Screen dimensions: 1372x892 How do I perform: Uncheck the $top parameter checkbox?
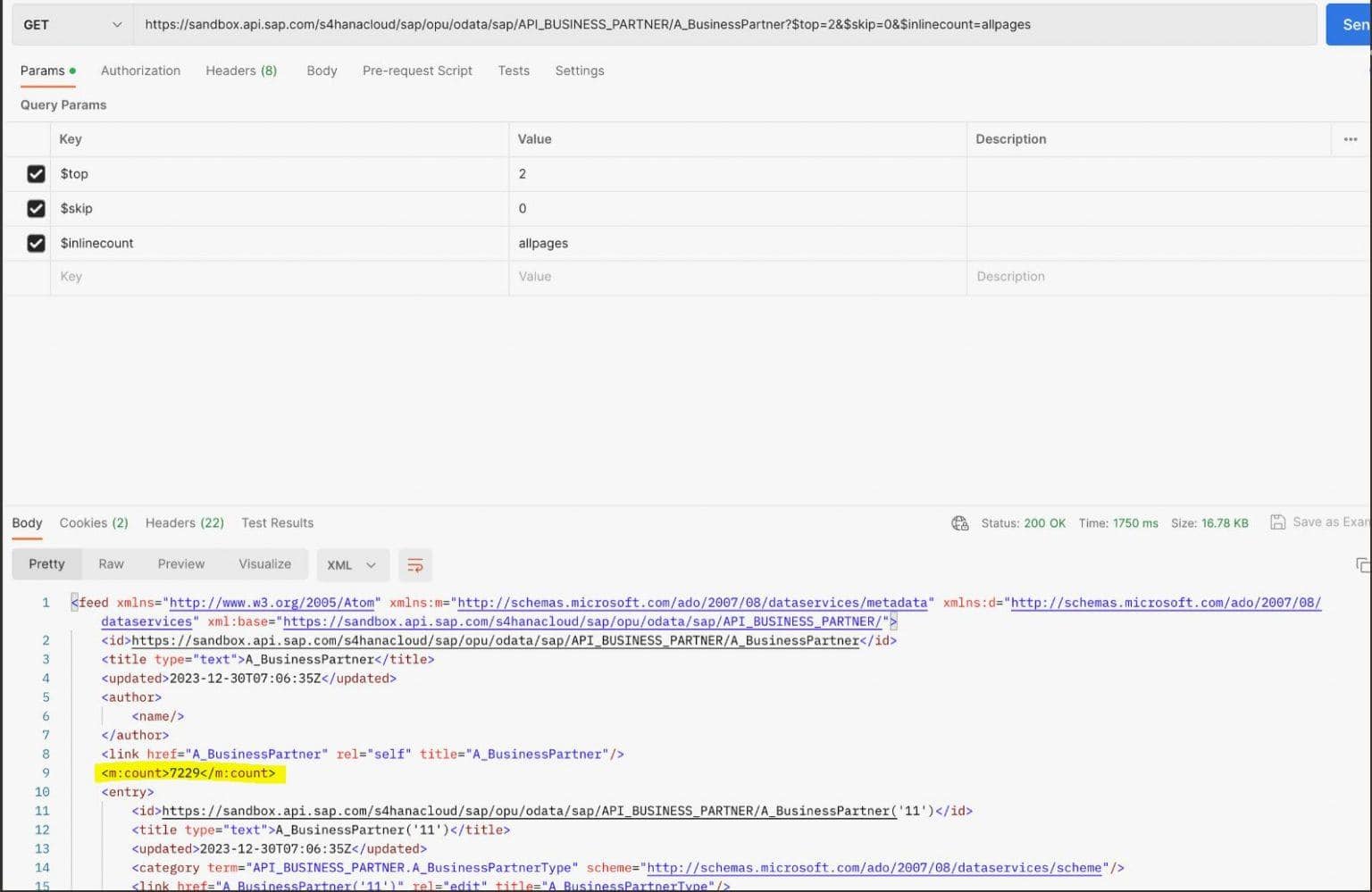36,174
